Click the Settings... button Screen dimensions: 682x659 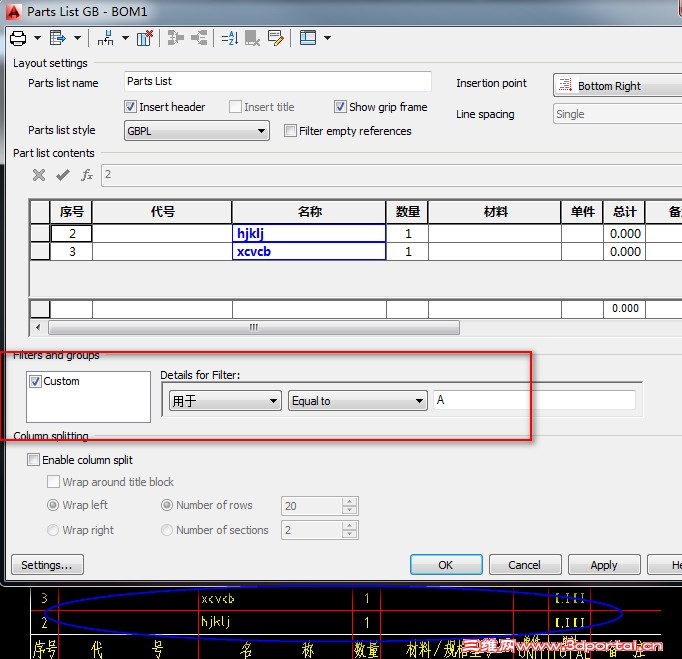pos(47,565)
